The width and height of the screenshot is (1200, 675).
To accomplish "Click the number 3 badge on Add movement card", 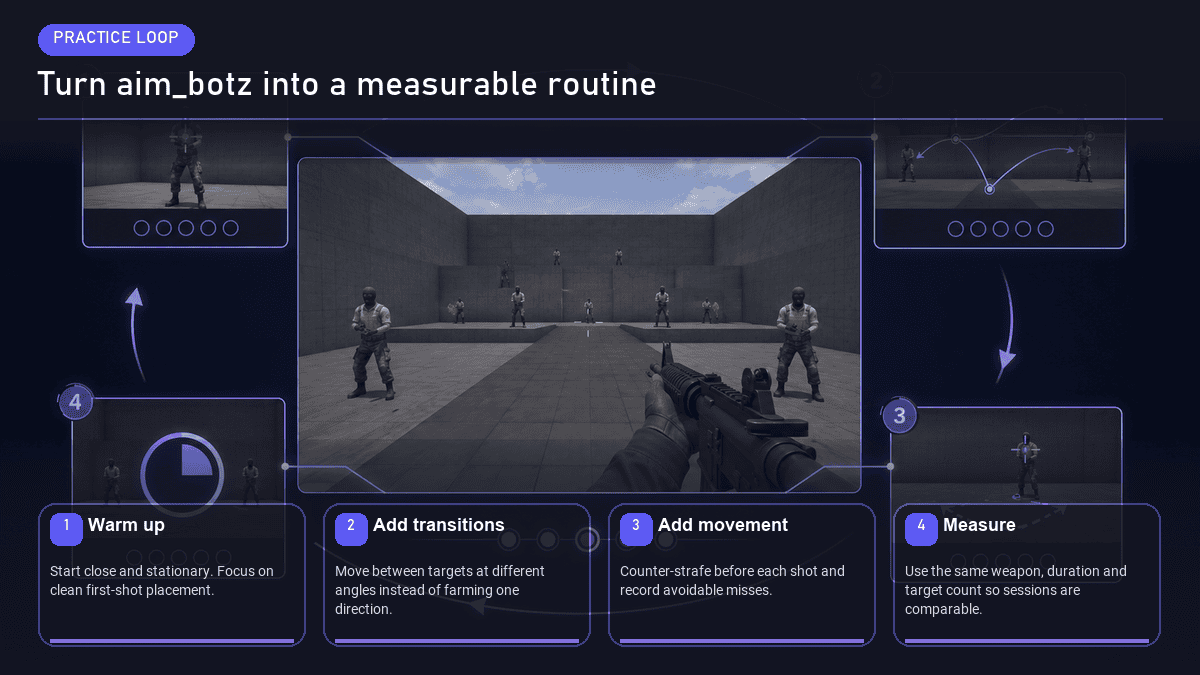I will point(636,530).
